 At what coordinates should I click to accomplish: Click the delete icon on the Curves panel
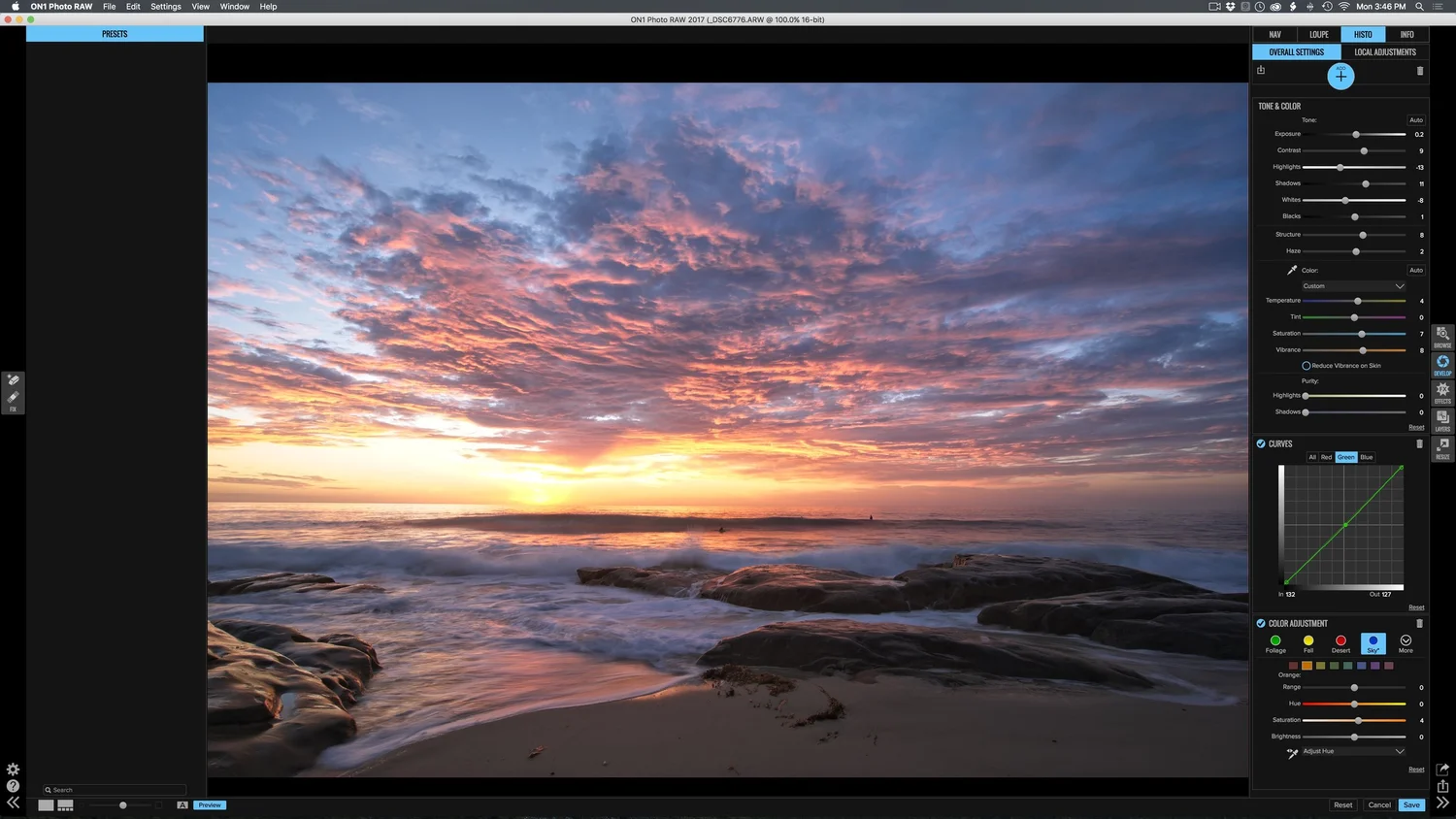coord(1419,443)
